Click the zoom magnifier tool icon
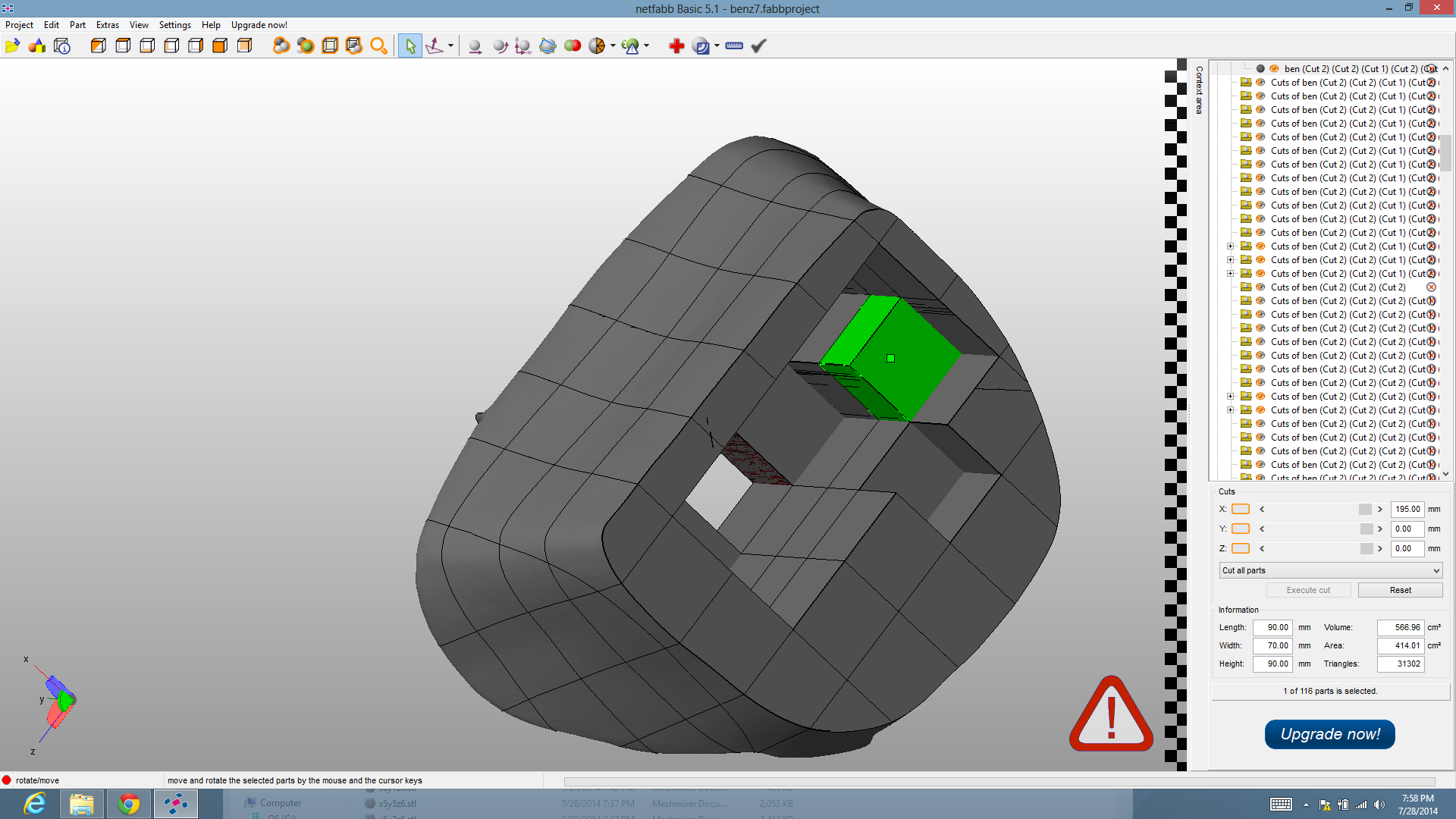 click(378, 46)
